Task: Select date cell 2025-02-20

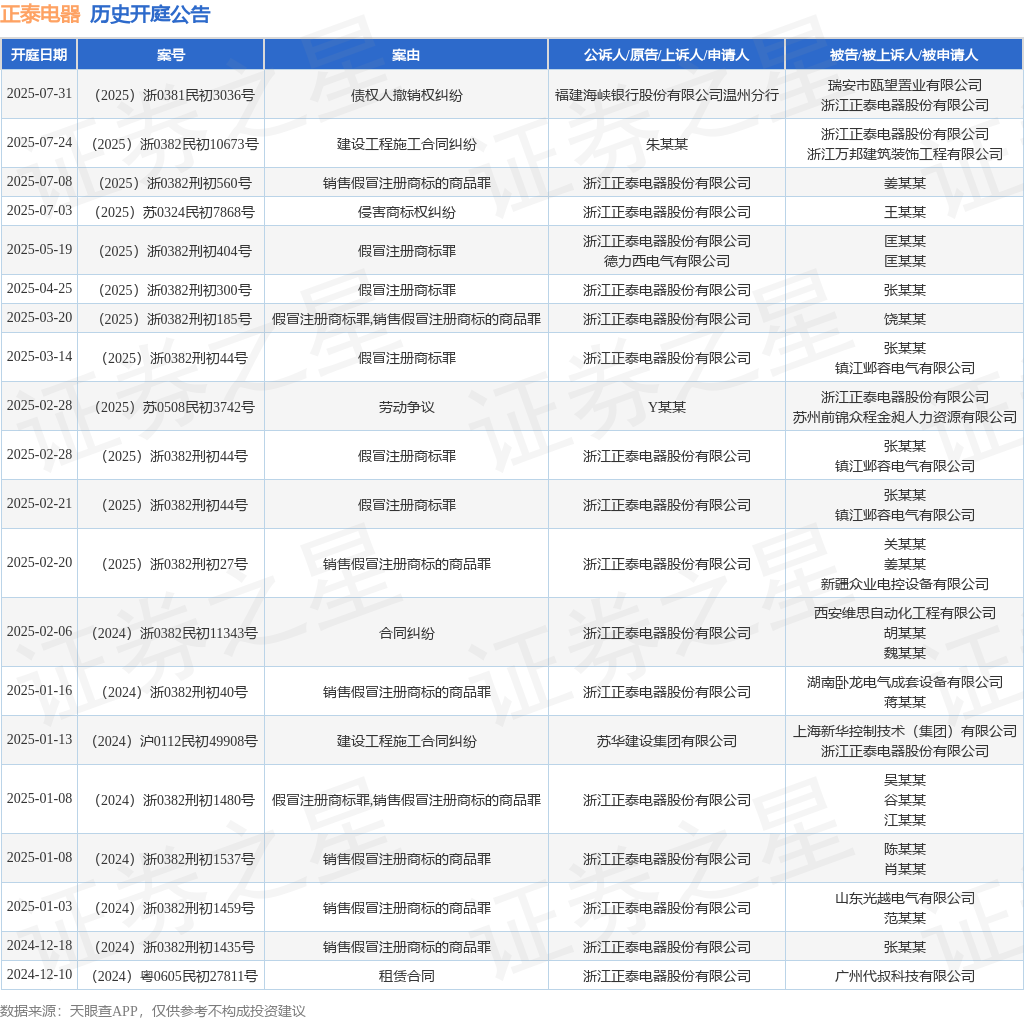Action: pyautogui.click(x=39, y=563)
